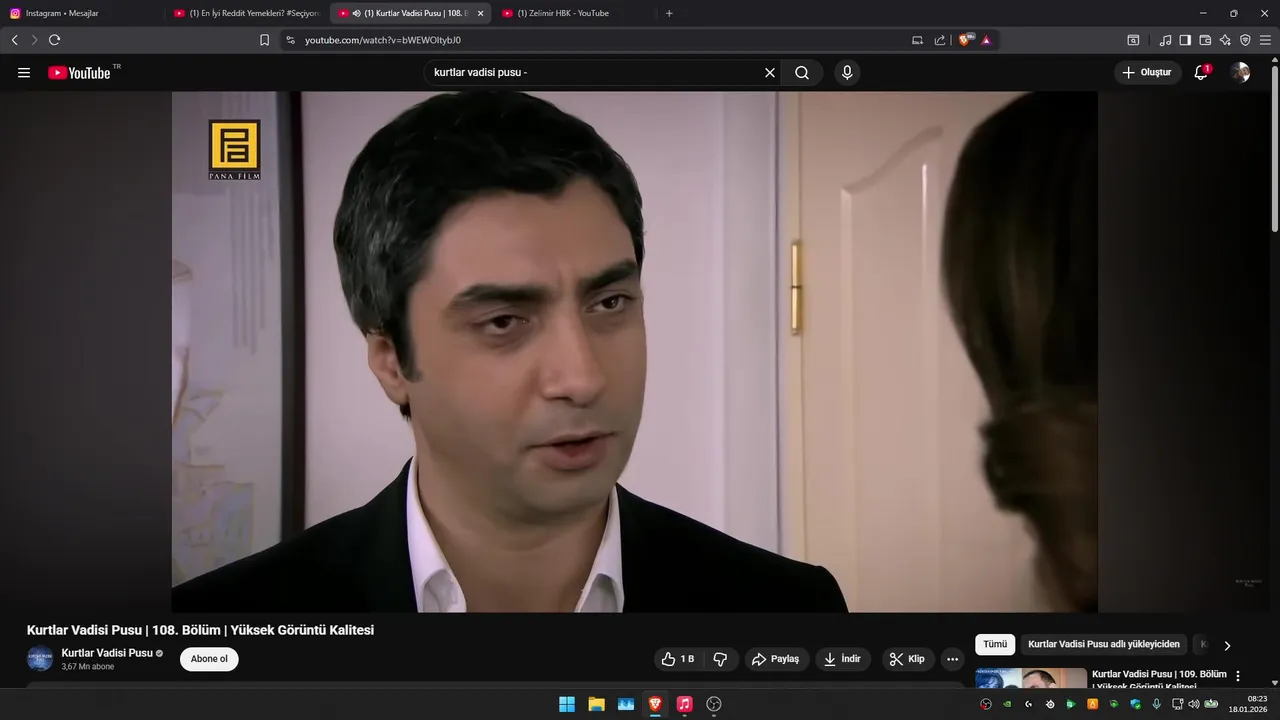This screenshot has height=720, width=1280.
Task: Open the browser playlist music note icon
Action: click(1165, 40)
